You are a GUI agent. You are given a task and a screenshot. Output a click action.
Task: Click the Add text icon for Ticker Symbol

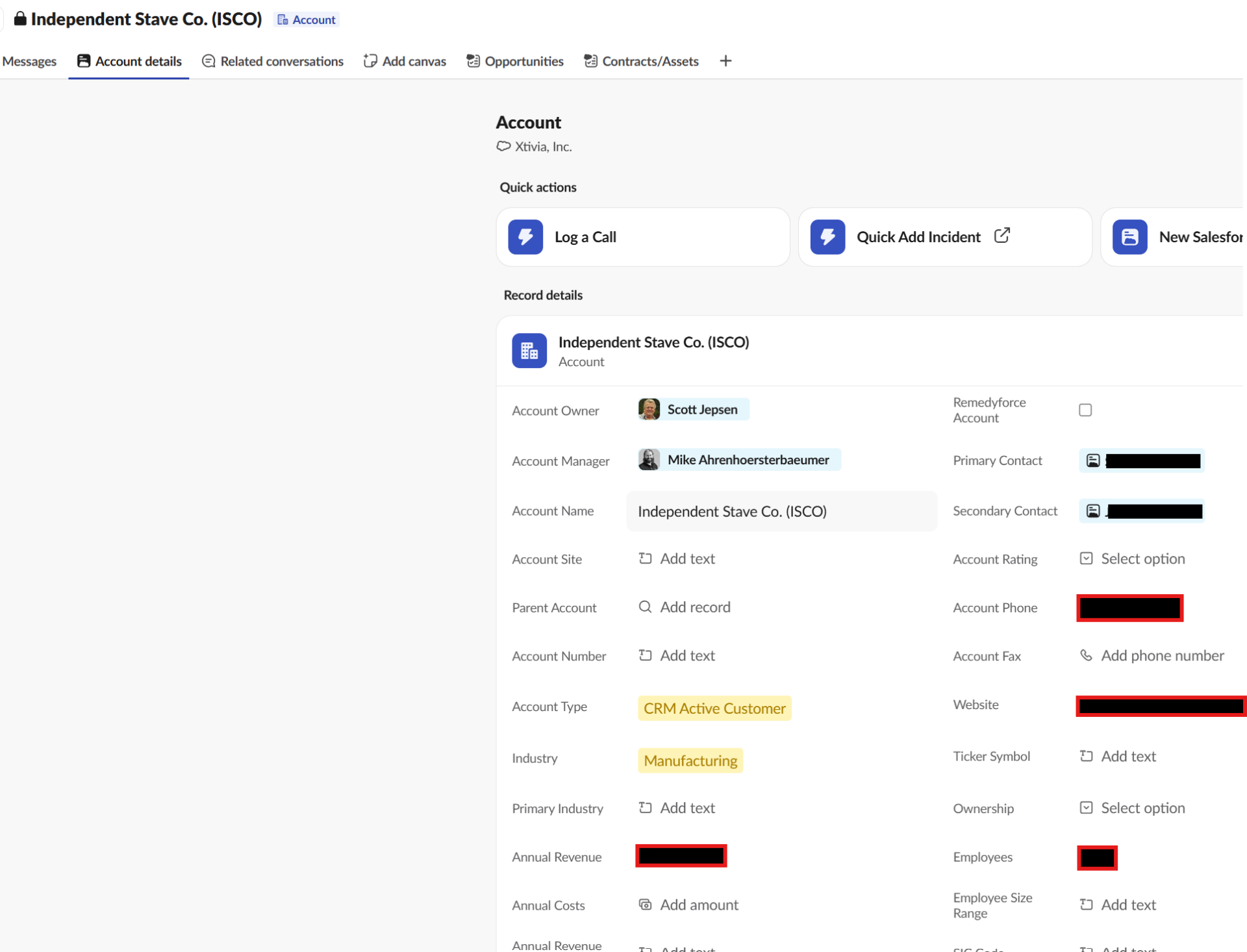pos(1087,755)
